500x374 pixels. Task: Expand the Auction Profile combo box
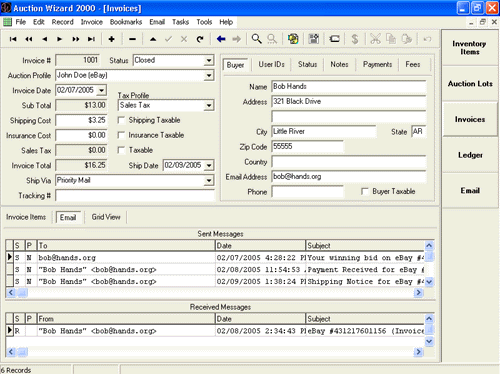209,75
